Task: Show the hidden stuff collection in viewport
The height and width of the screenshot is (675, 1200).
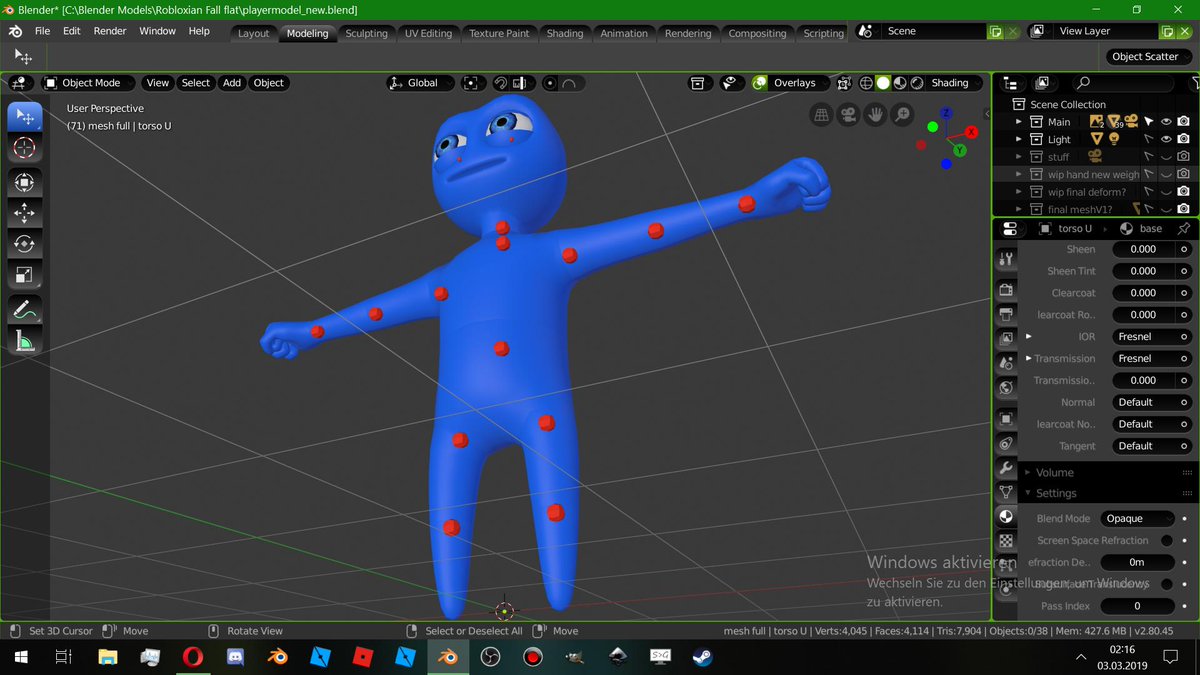Action: pos(1166,157)
